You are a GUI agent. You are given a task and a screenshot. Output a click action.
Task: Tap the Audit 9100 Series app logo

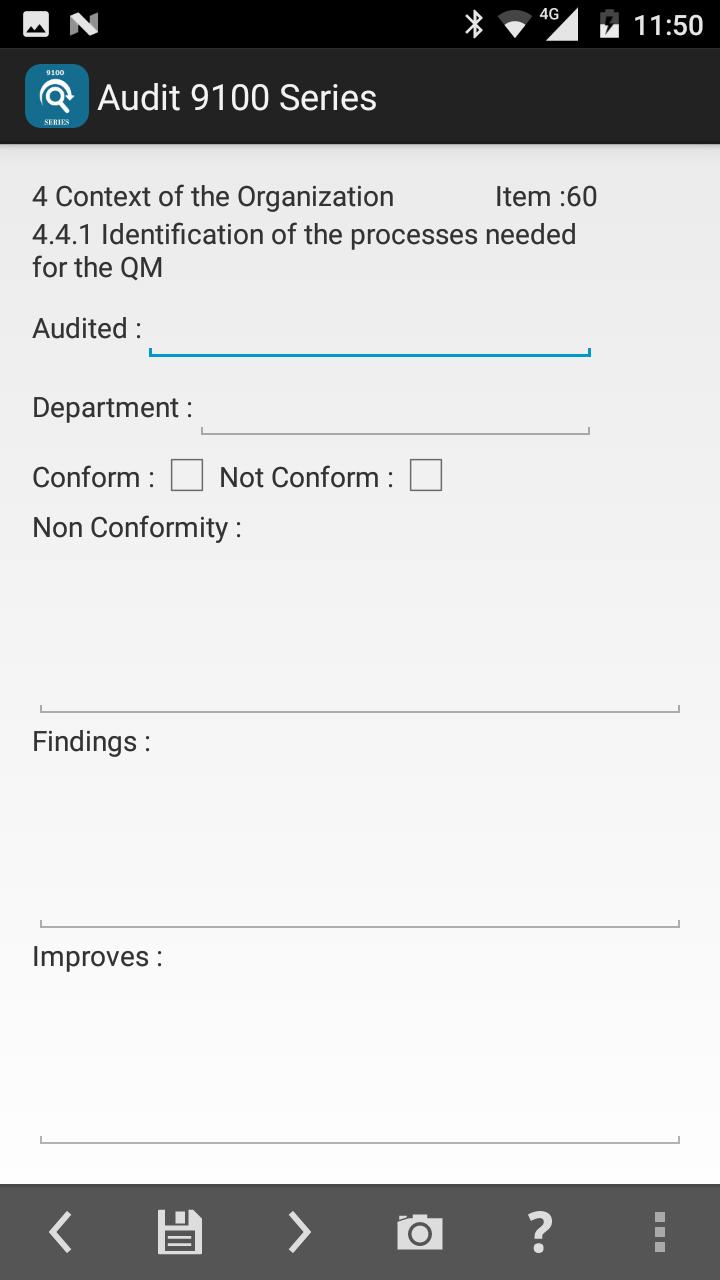coord(56,96)
